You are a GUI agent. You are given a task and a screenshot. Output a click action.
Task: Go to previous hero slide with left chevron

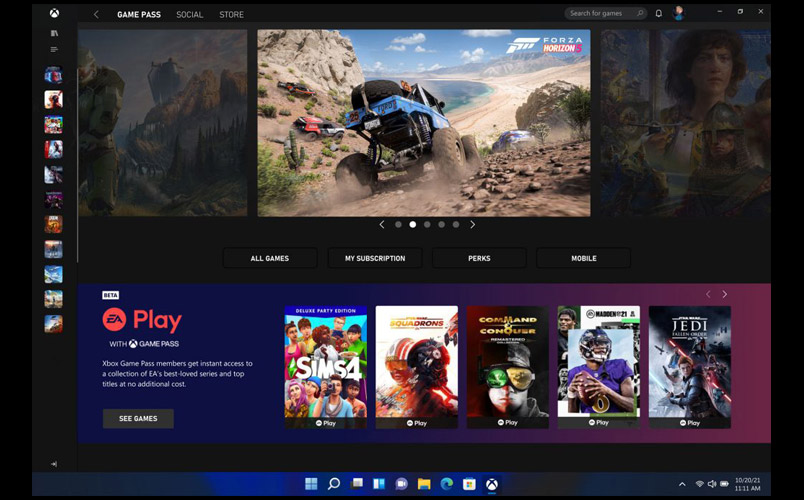[x=381, y=225]
